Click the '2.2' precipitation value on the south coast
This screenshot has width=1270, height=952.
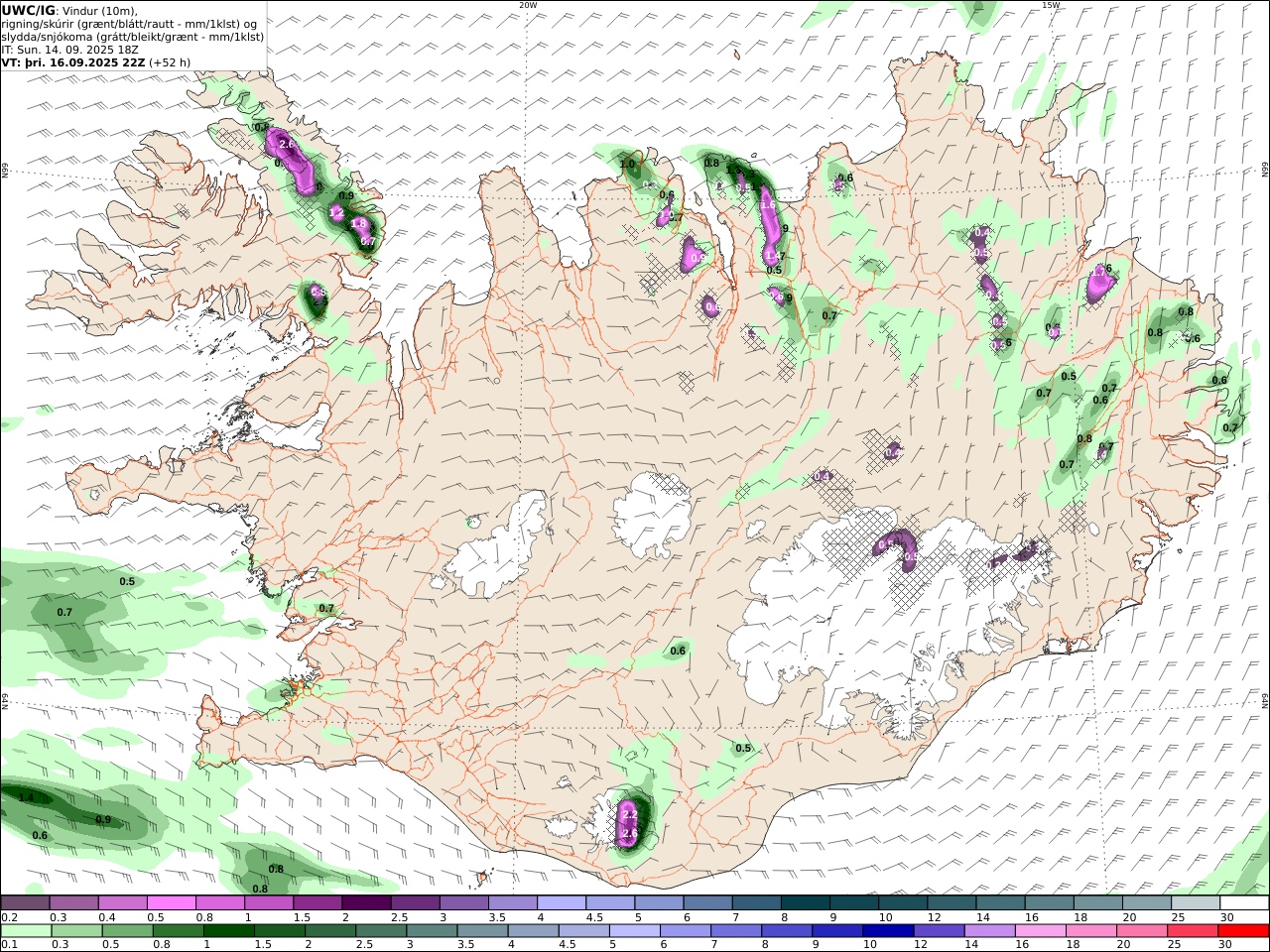(x=629, y=814)
